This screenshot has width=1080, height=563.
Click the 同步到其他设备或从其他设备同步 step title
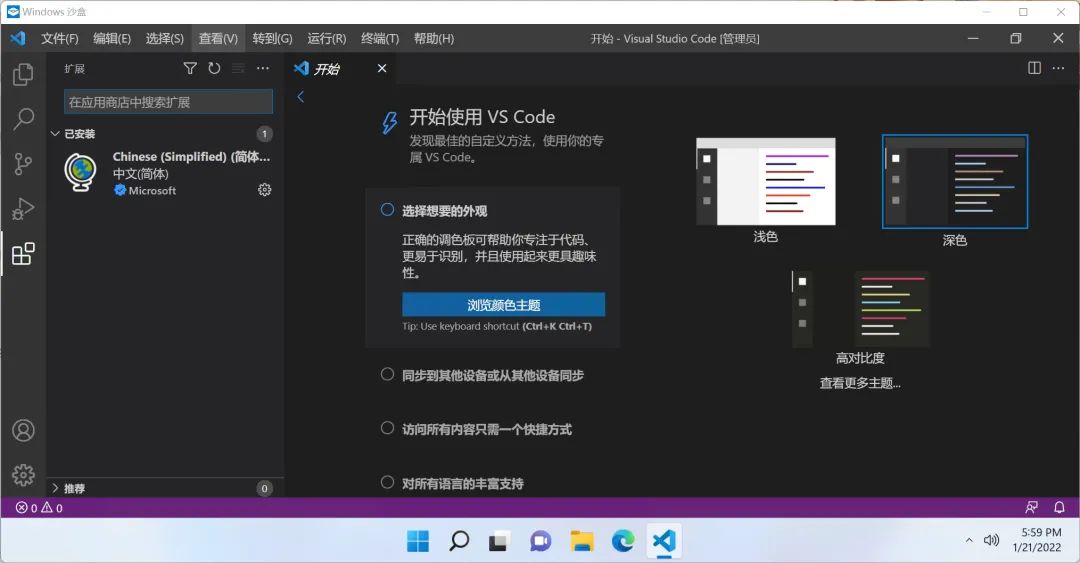tap(493, 376)
